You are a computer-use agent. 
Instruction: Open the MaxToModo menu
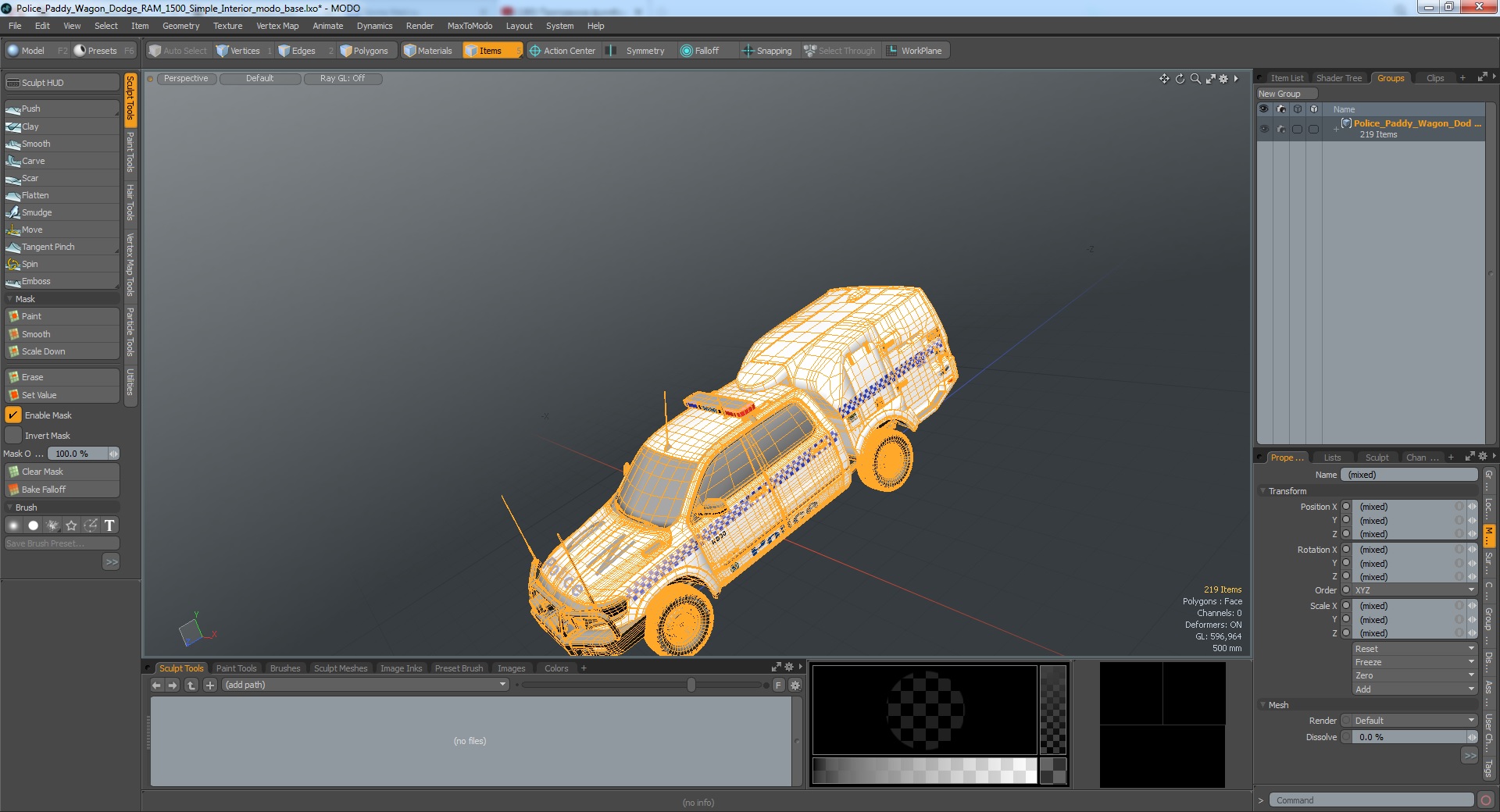point(470,26)
